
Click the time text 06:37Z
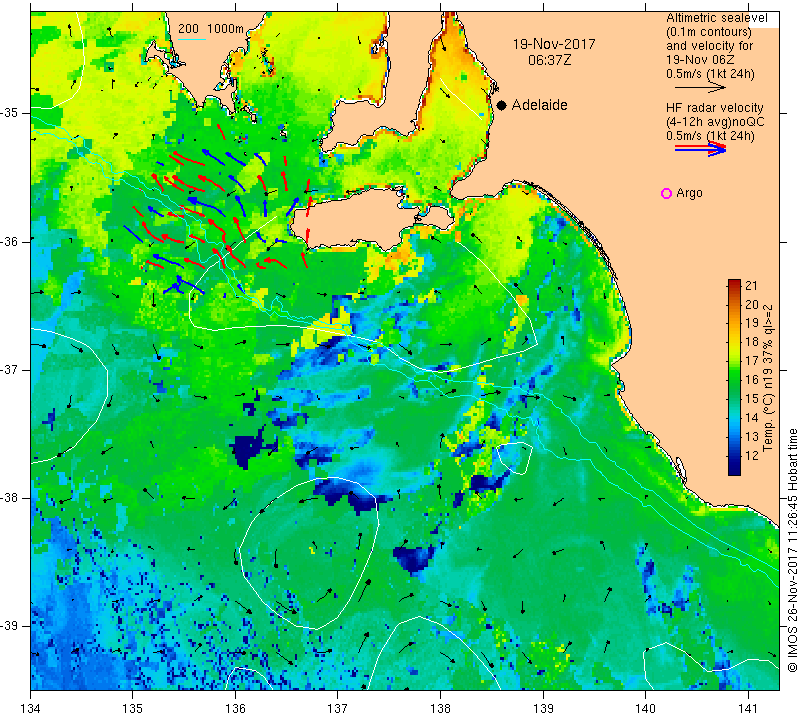coord(549,60)
